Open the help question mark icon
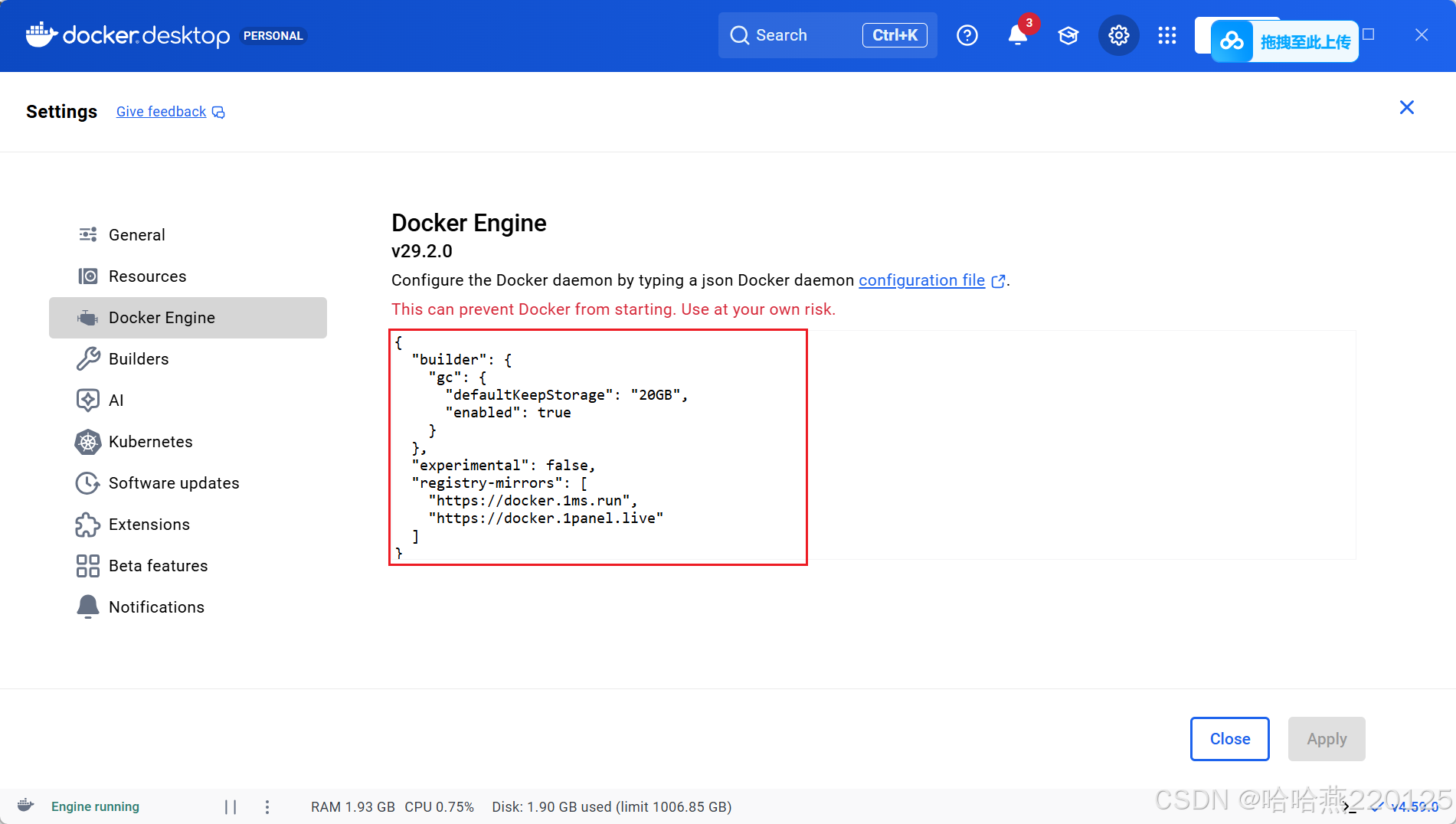The width and height of the screenshot is (1456, 824). click(967, 35)
